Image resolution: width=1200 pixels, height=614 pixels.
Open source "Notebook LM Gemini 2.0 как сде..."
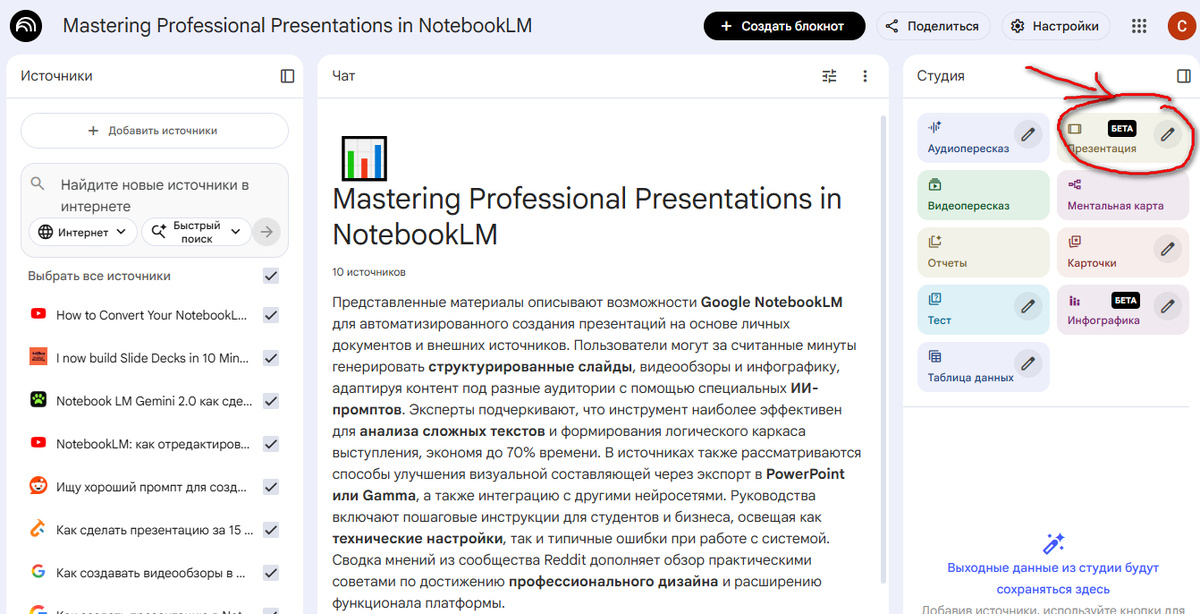(x=154, y=401)
